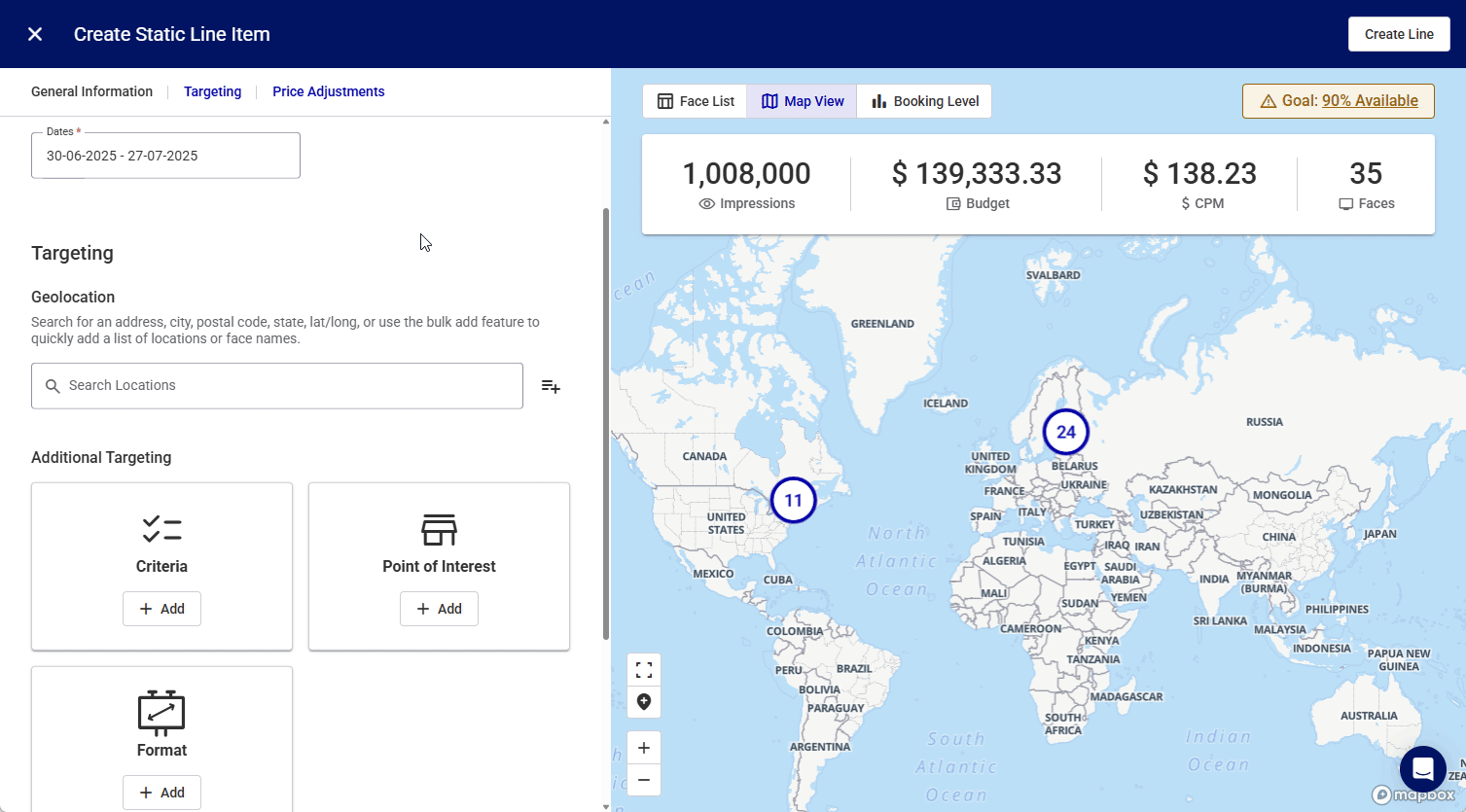This screenshot has height=812, width=1466.
Task: Click the $ 139,333.33 budget value
Action: pyautogui.click(x=977, y=173)
